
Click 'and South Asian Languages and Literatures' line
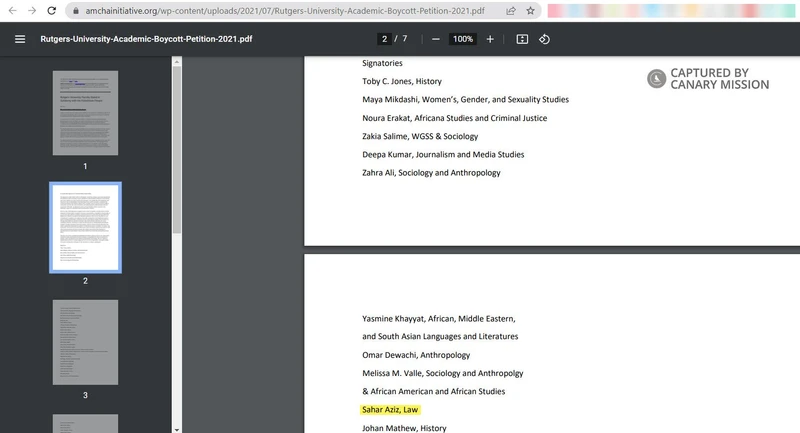point(440,337)
